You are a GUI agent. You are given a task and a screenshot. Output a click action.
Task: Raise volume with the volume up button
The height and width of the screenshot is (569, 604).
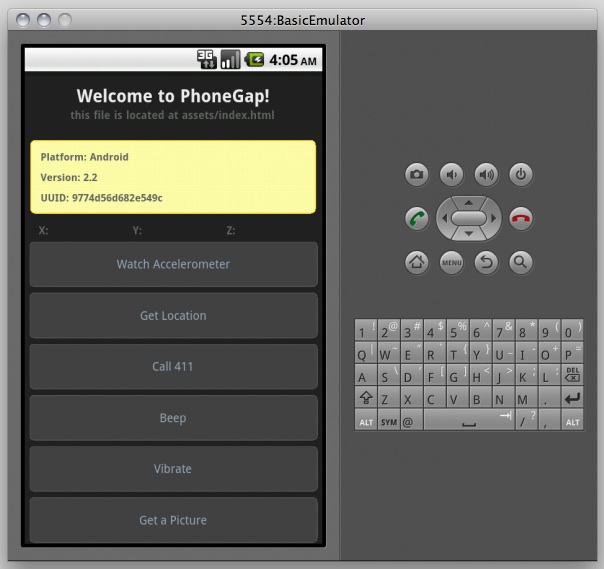click(486, 175)
